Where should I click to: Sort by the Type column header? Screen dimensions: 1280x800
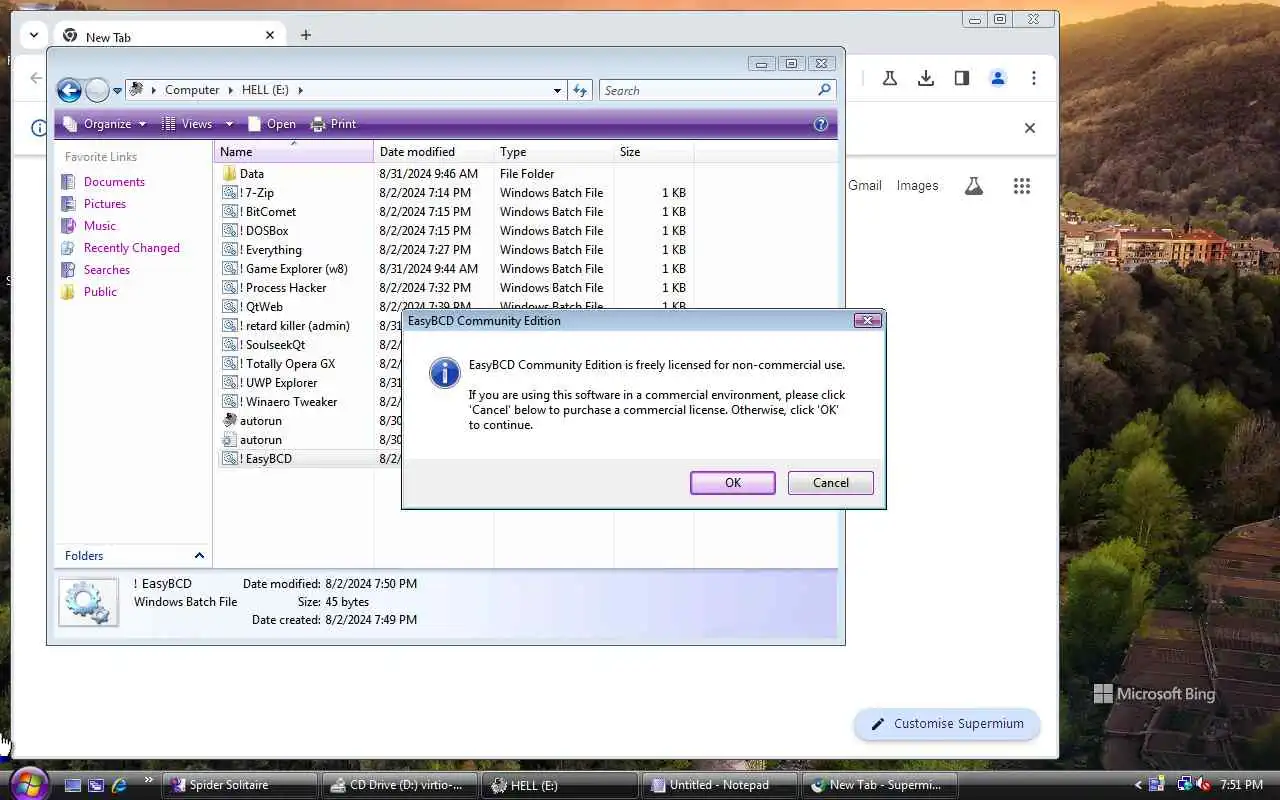click(554, 152)
